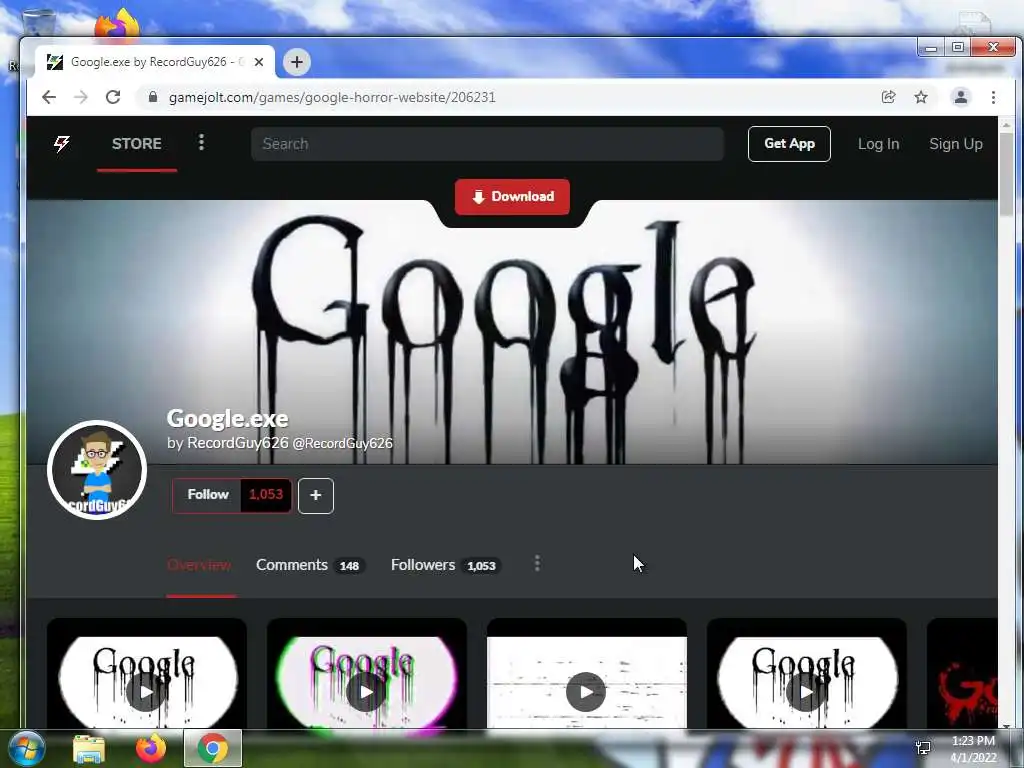Open the Sign Up link

click(955, 144)
